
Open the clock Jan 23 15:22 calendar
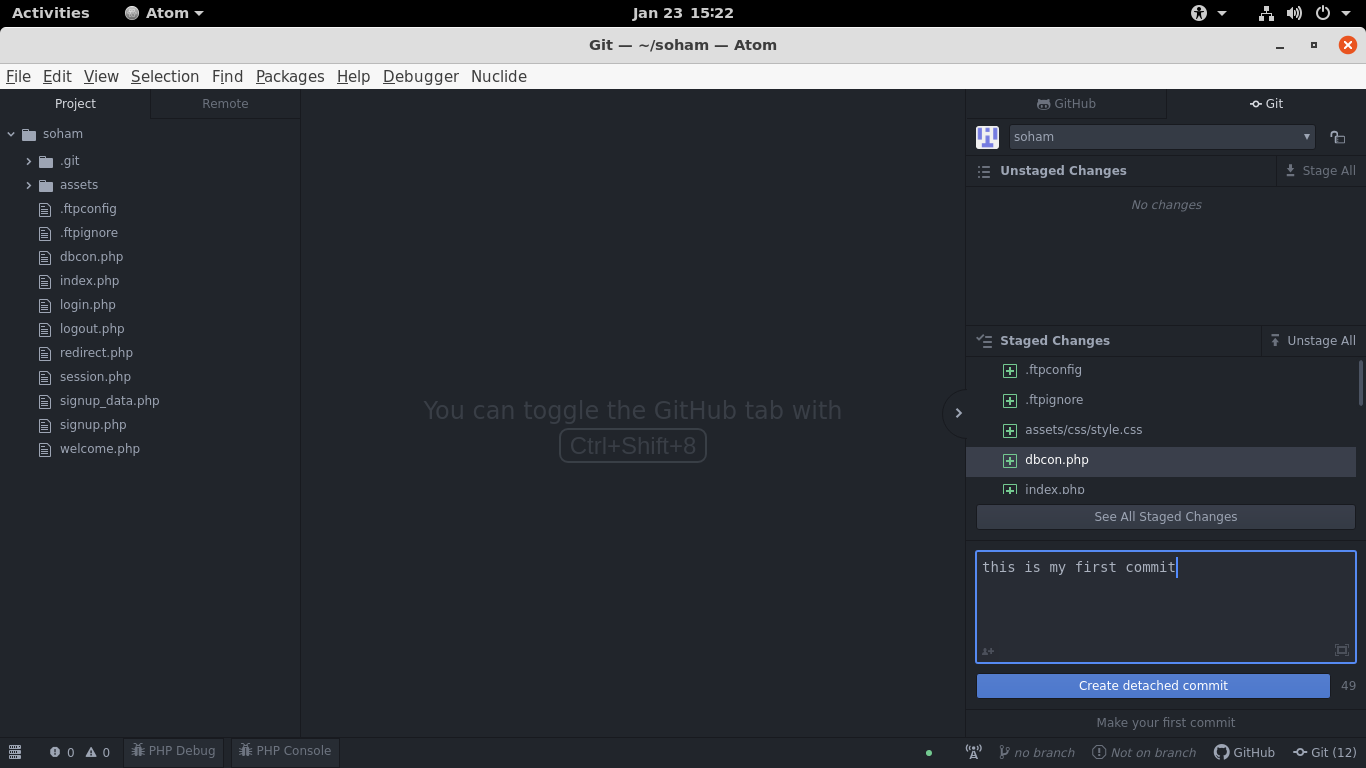(683, 13)
